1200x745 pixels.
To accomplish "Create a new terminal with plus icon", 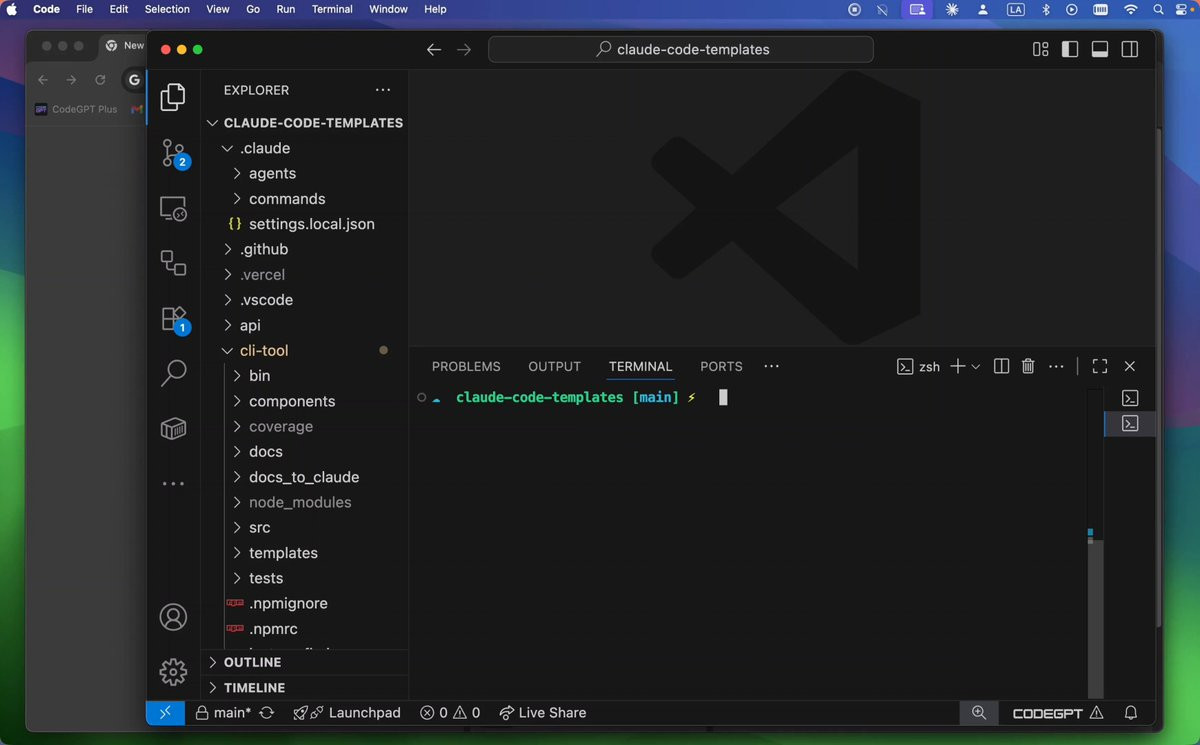I will click(957, 366).
